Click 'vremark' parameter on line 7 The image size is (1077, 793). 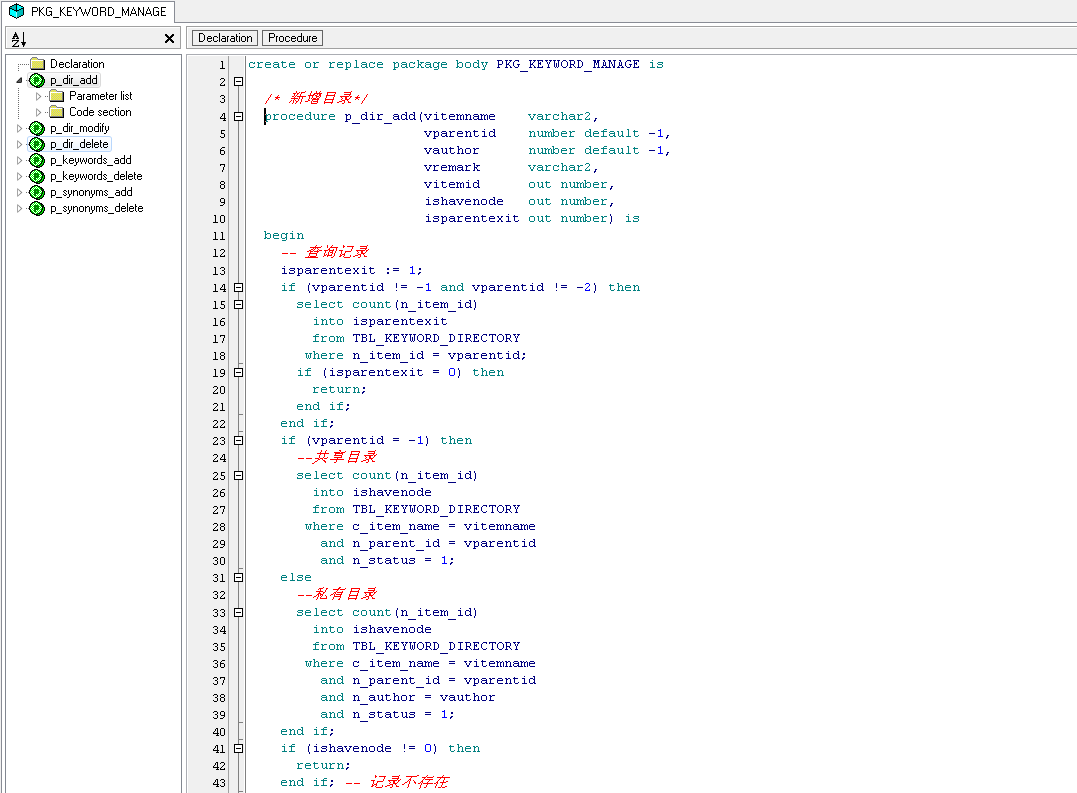coord(452,168)
